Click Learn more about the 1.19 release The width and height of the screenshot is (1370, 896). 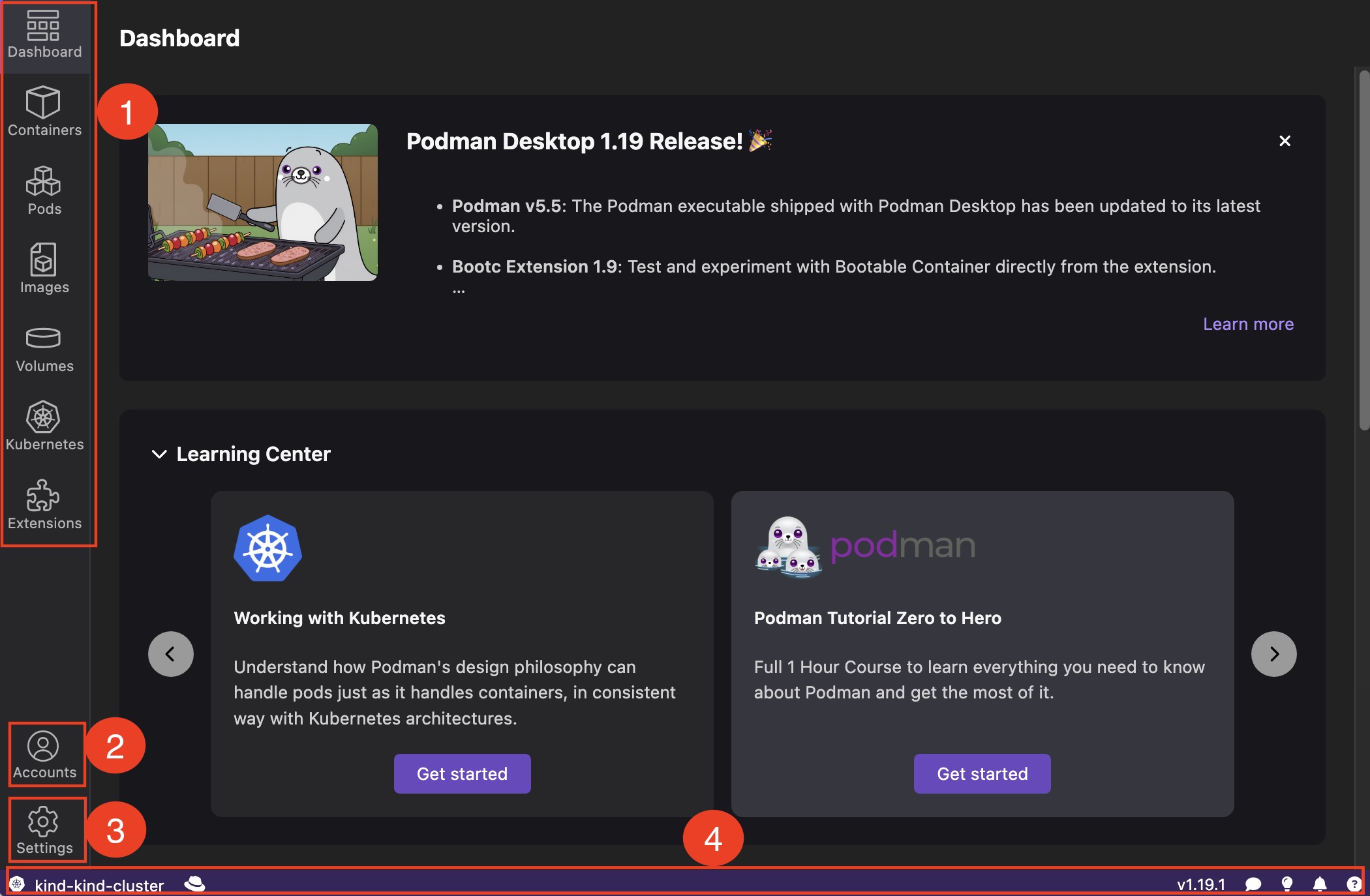point(1247,323)
